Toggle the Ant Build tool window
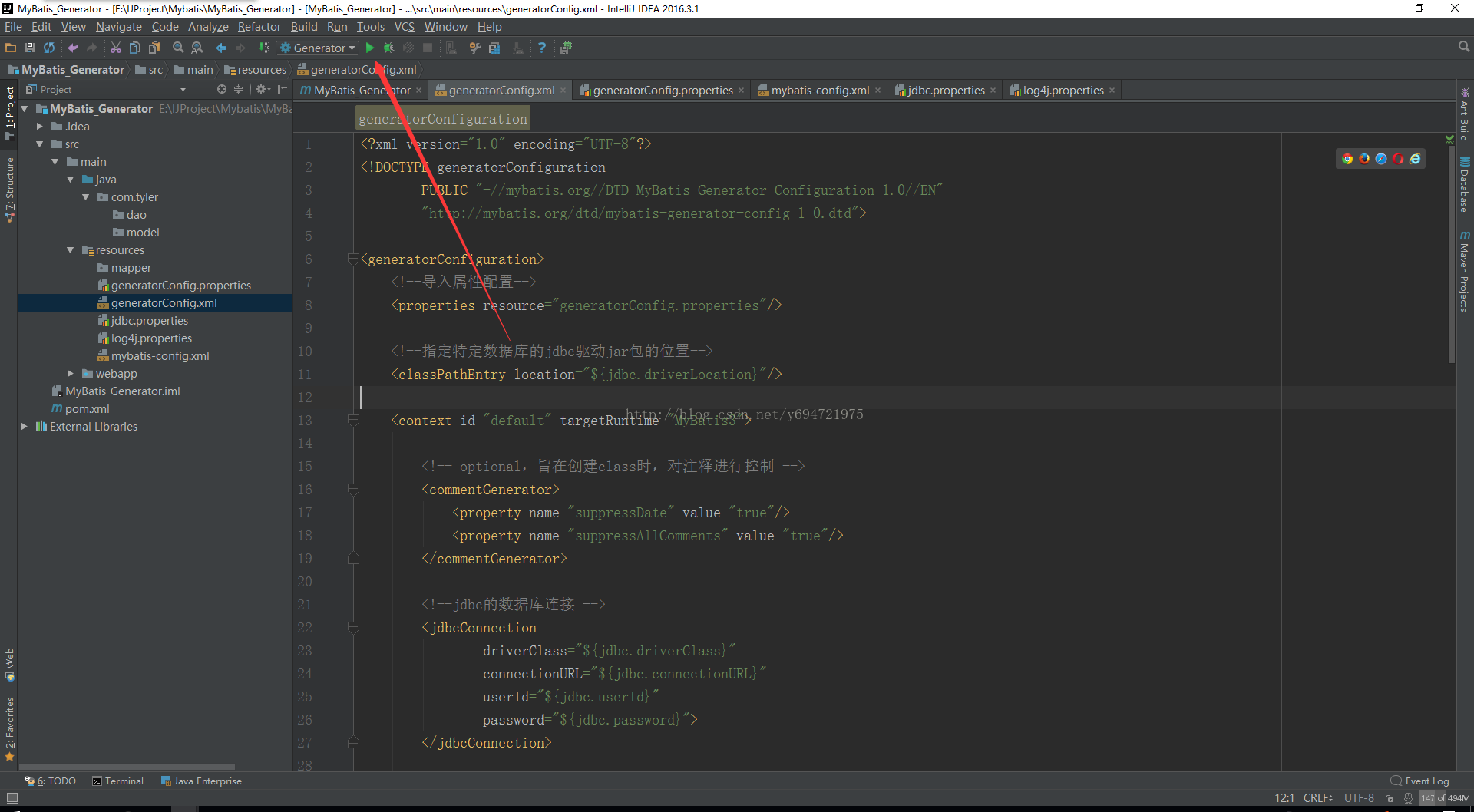Image resolution: width=1474 pixels, height=812 pixels. coord(1465,114)
